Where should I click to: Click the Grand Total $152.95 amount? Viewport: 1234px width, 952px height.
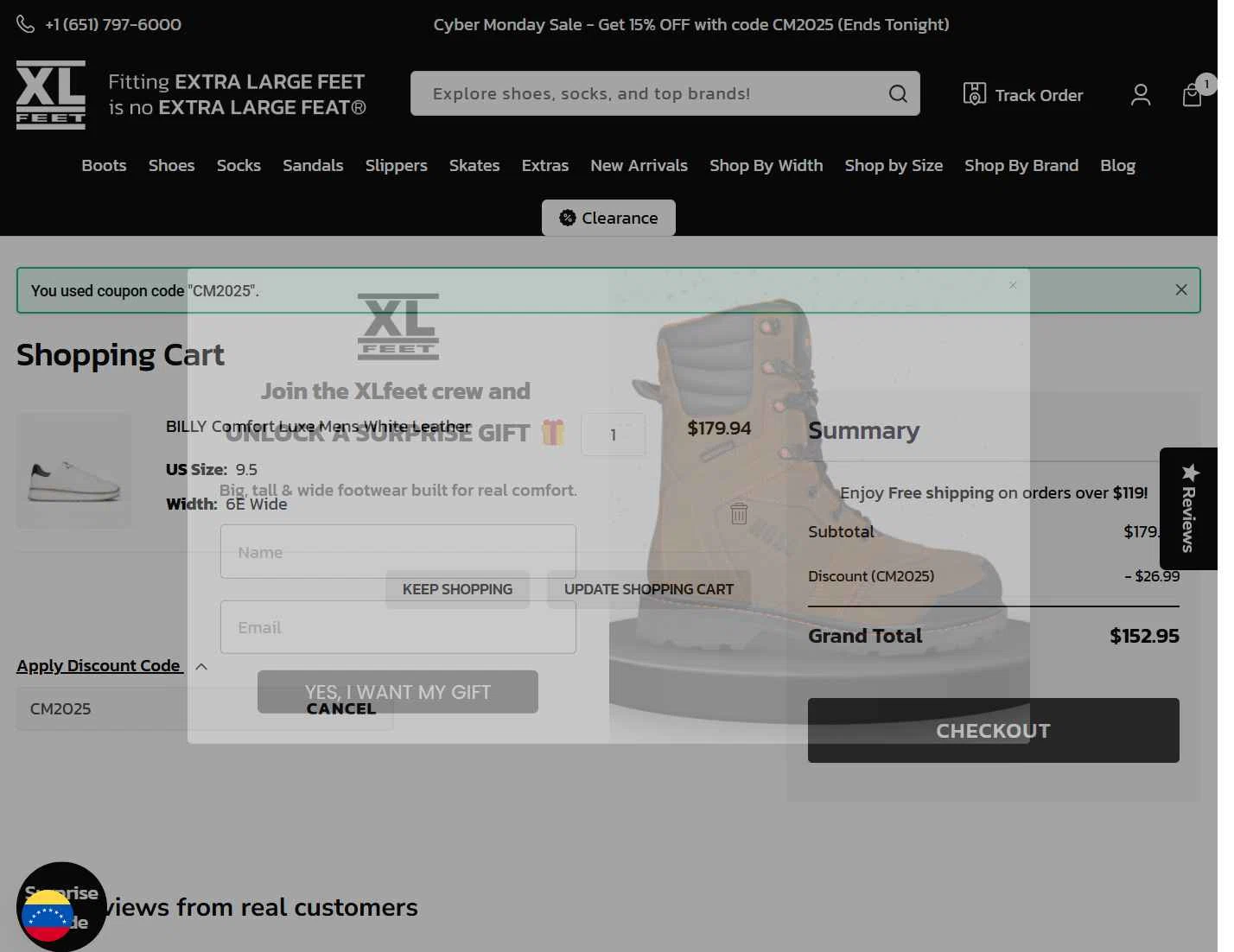click(x=1144, y=636)
